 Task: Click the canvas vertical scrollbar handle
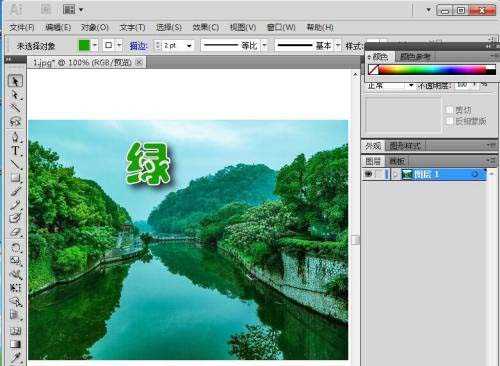pos(356,240)
